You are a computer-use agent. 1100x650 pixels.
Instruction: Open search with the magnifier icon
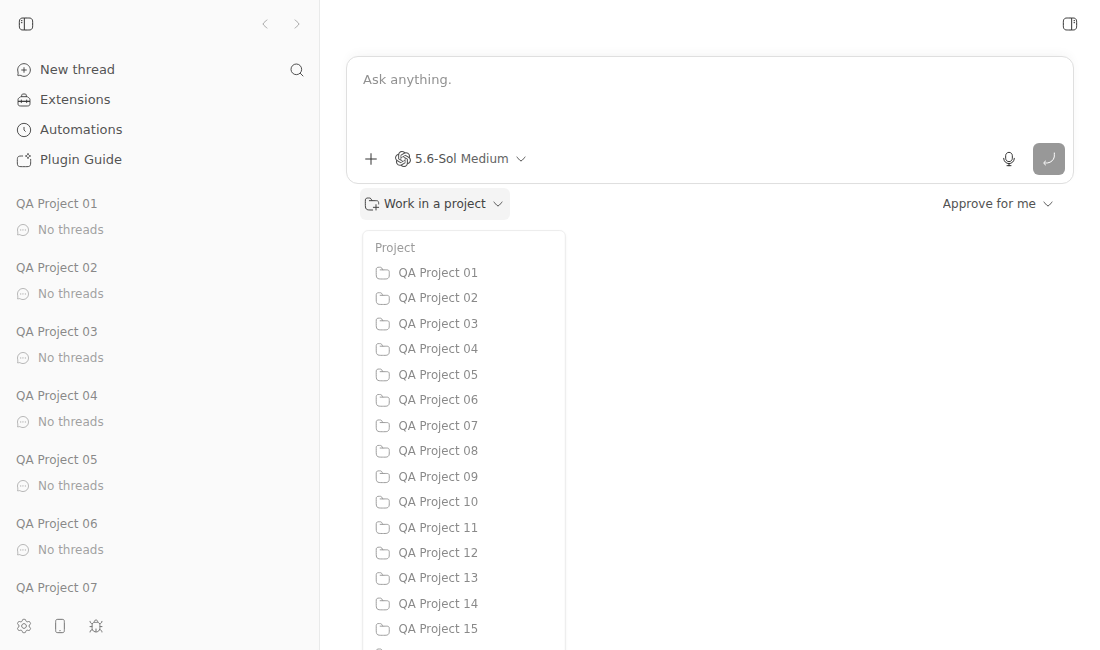tap(297, 70)
